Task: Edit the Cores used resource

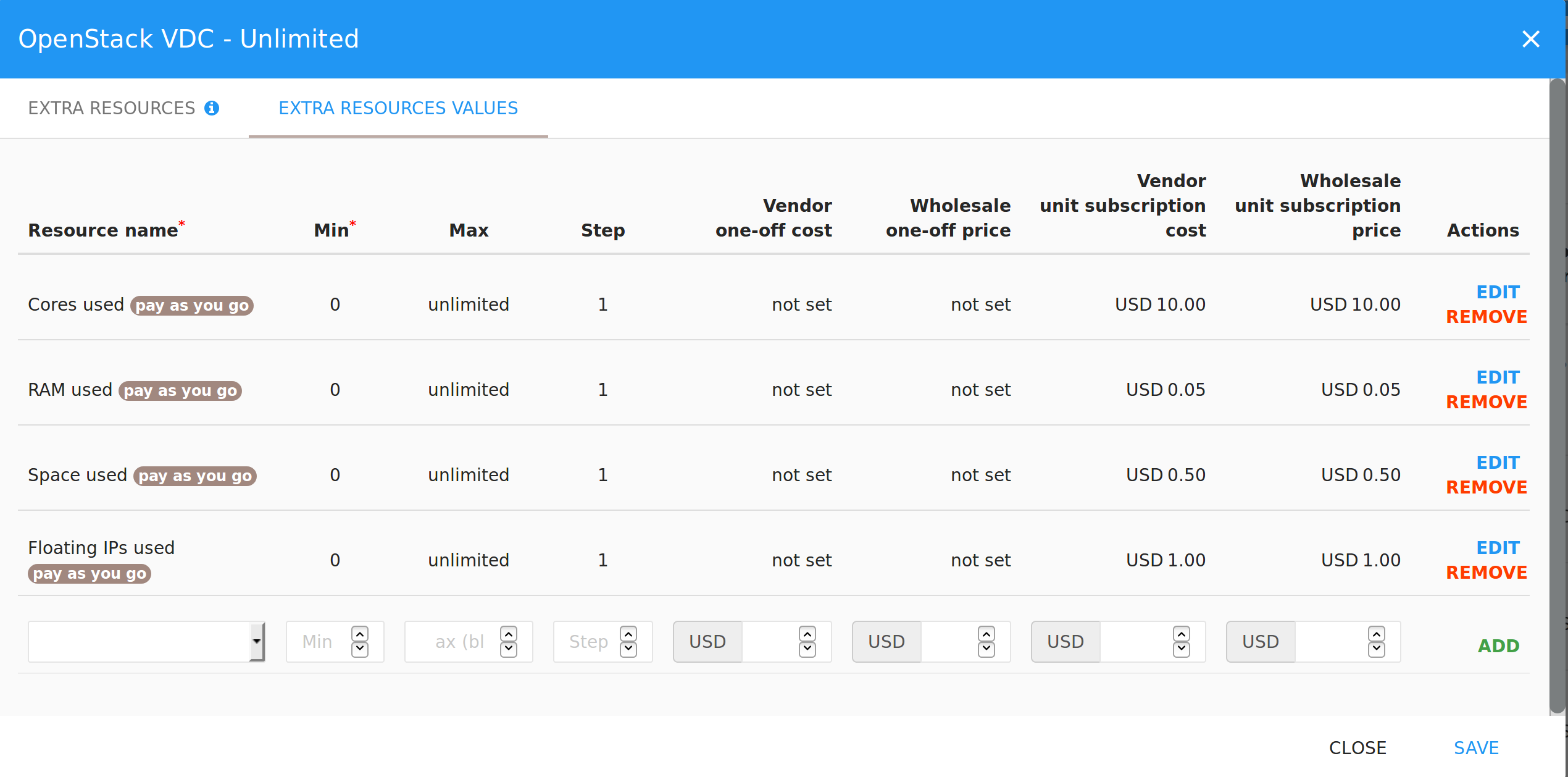Action: 1498,292
